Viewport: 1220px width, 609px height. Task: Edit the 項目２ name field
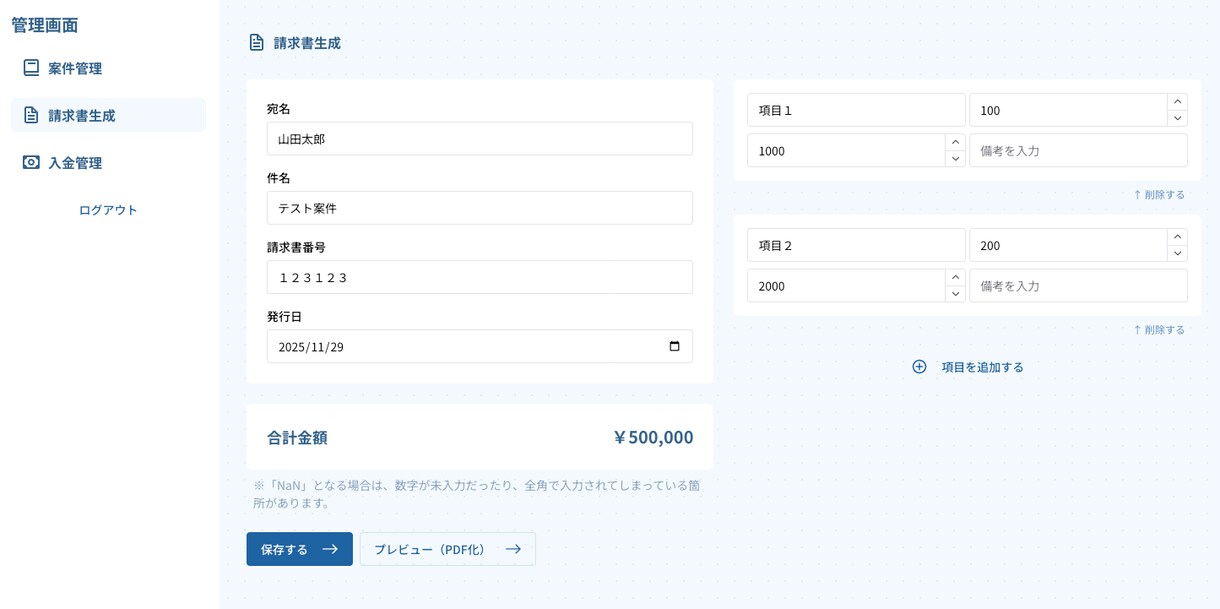[x=856, y=245]
